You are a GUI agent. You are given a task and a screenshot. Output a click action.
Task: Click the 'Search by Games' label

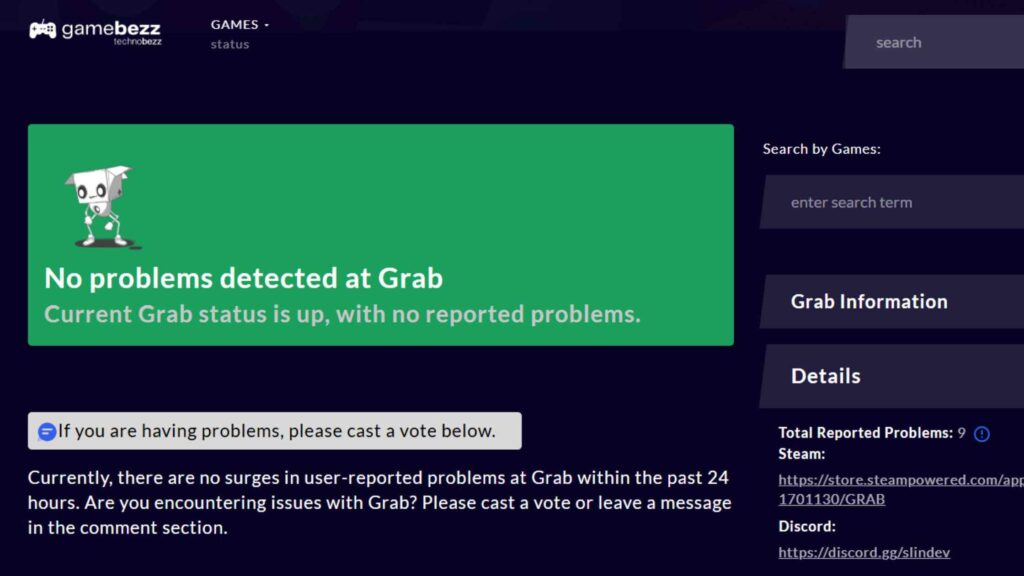[x=821, y=148]
